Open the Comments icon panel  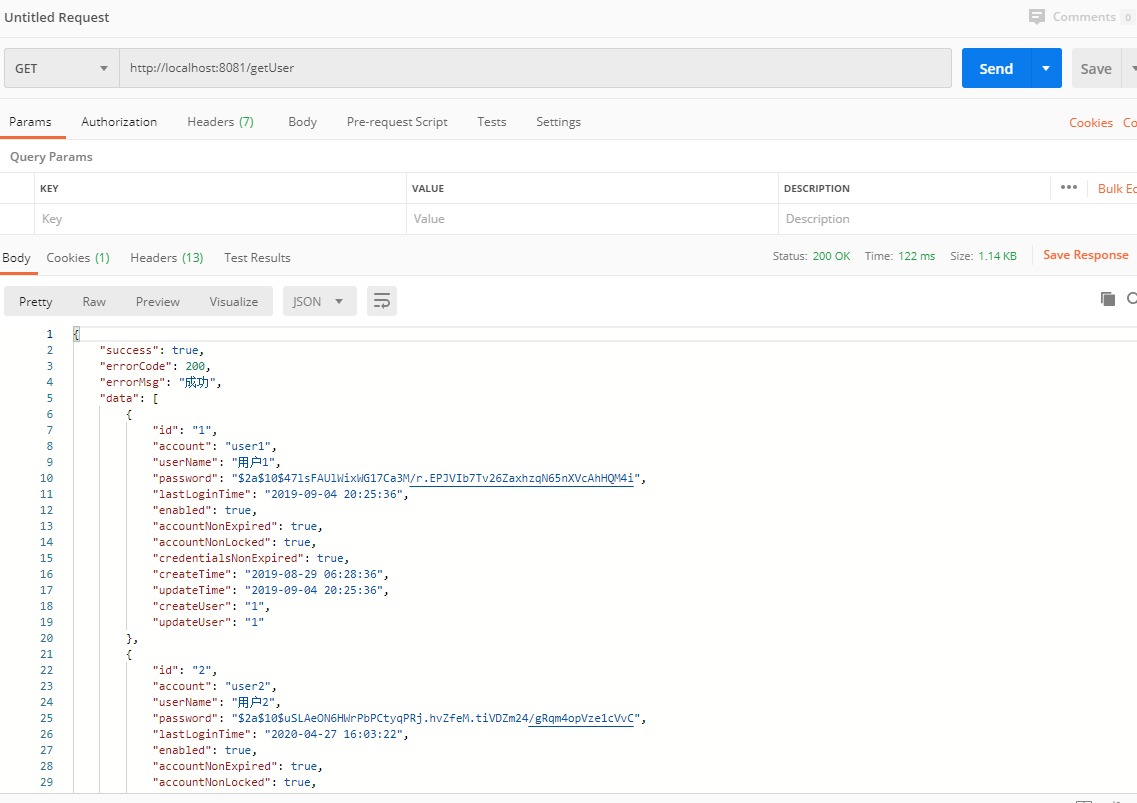pos(1036,17)
